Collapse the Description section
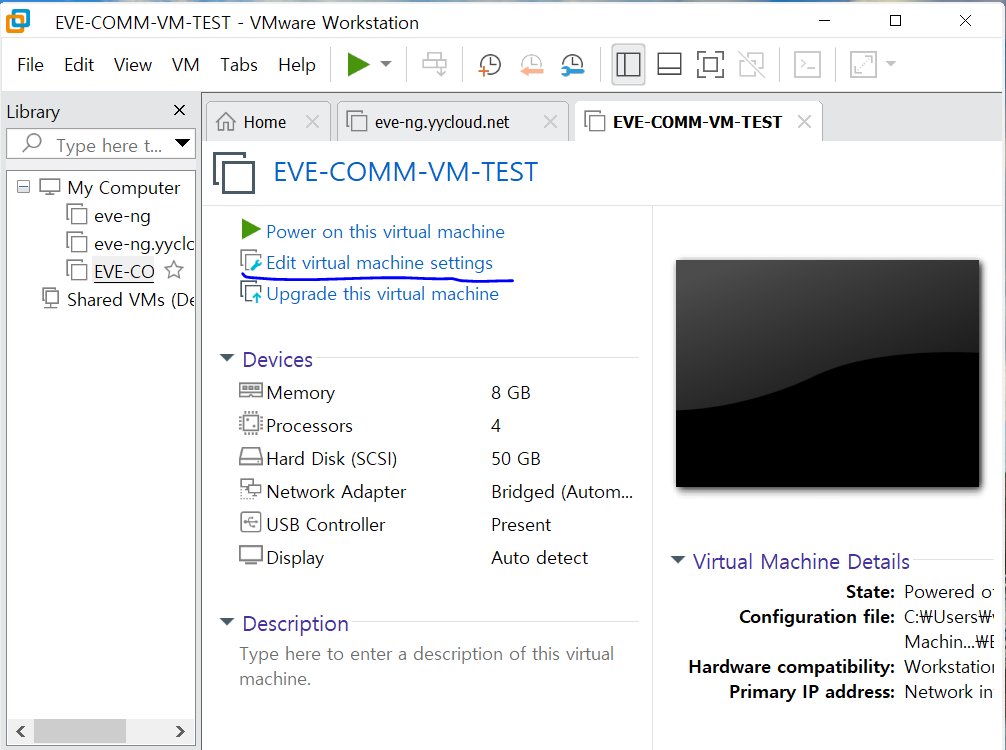The image size is (1006, 750). pos(226,622)
